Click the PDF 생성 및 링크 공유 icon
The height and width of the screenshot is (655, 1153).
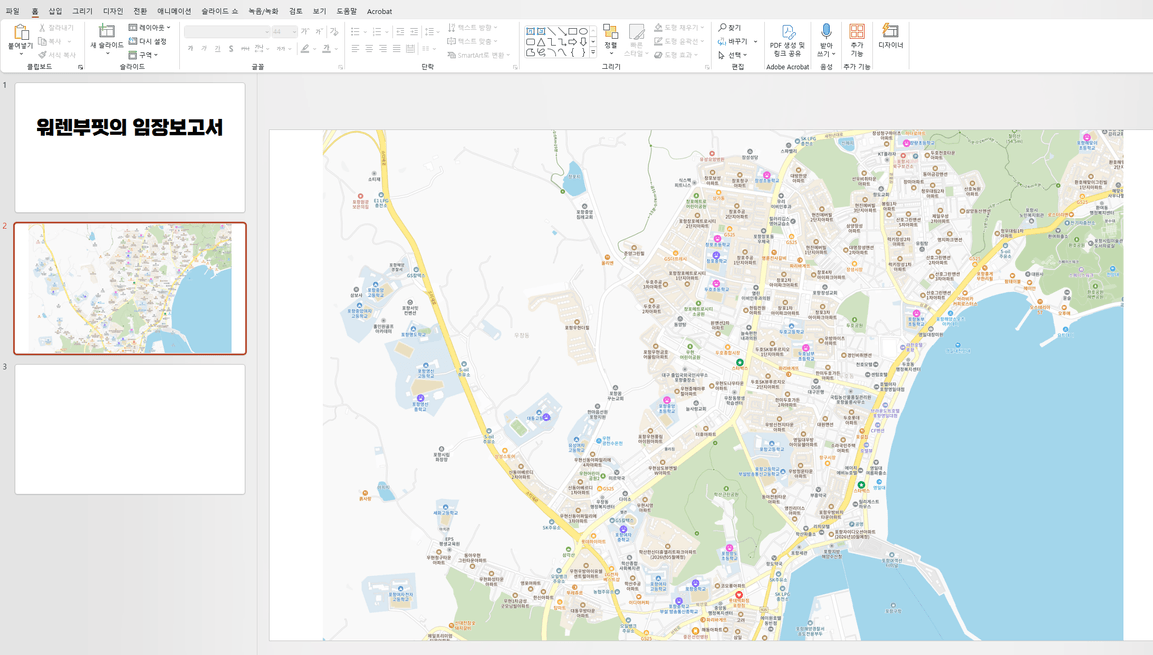point(787,34)
